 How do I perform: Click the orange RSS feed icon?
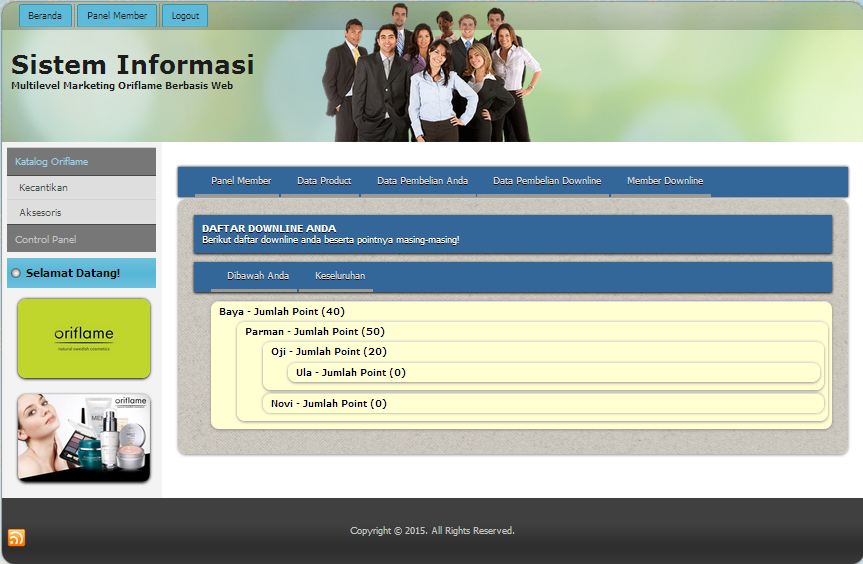coord(16,537)
